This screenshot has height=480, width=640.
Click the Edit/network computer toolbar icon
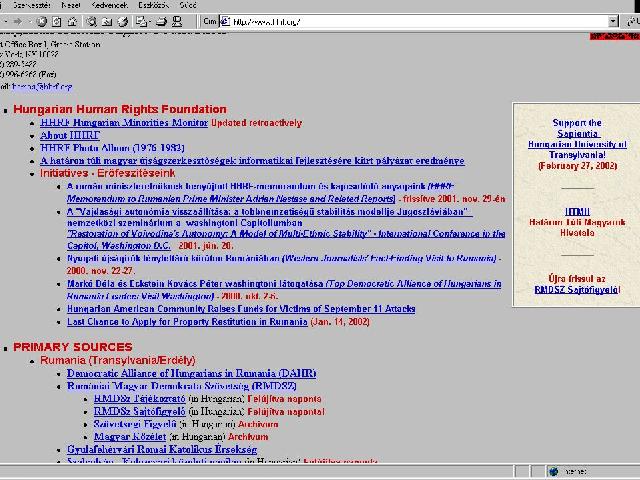pos(177,22)
